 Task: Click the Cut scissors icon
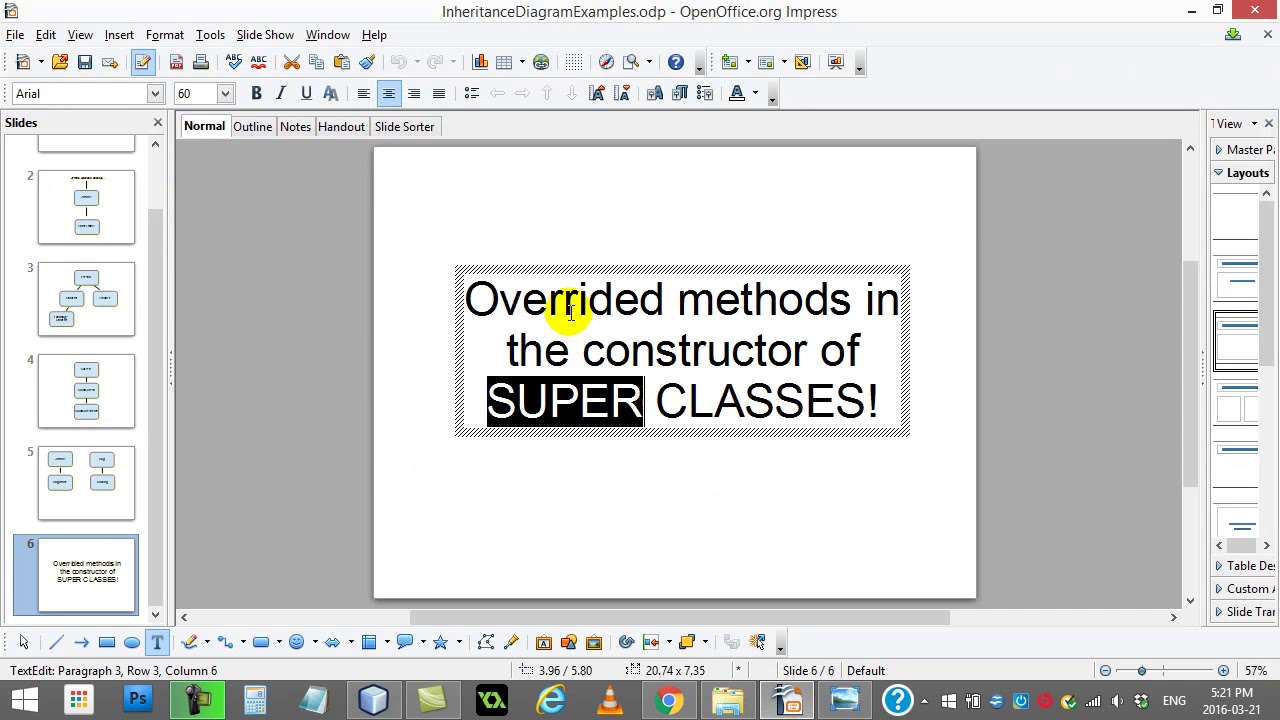(292, 62)
